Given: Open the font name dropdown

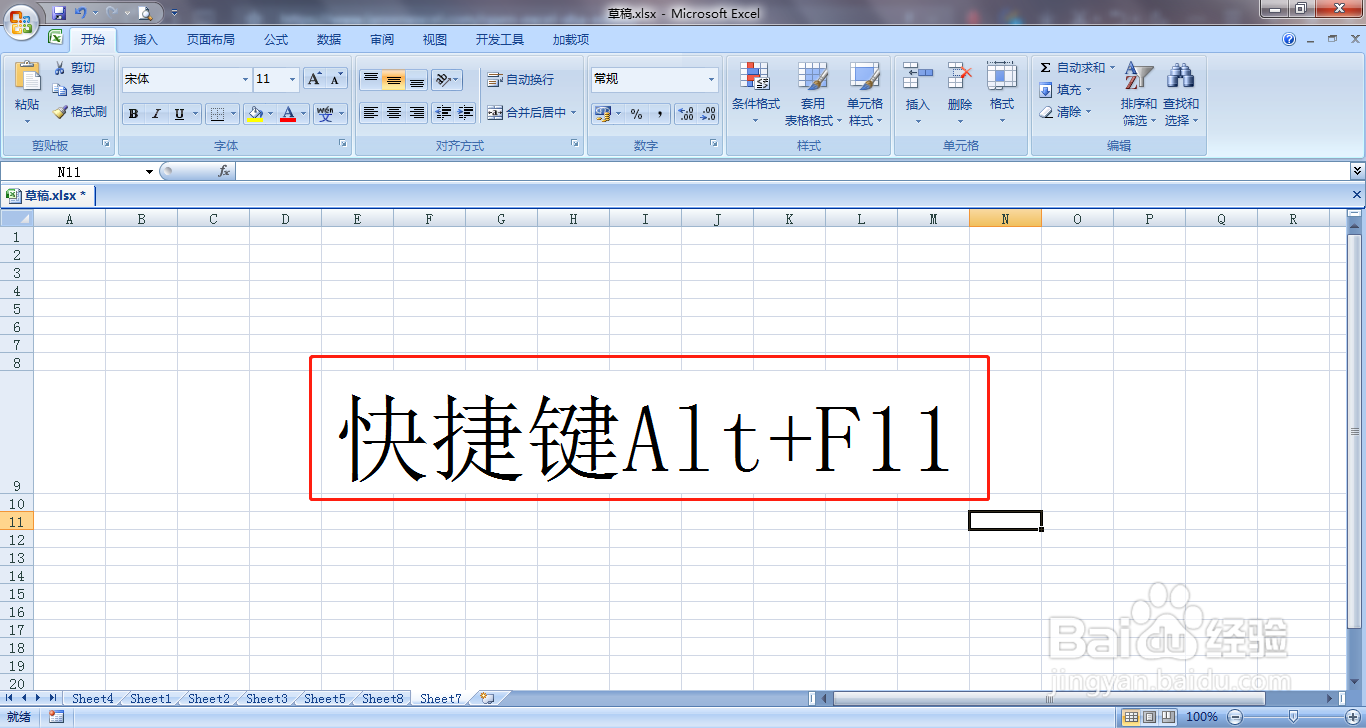Looking at the screenshot, I should coord(245,79).
